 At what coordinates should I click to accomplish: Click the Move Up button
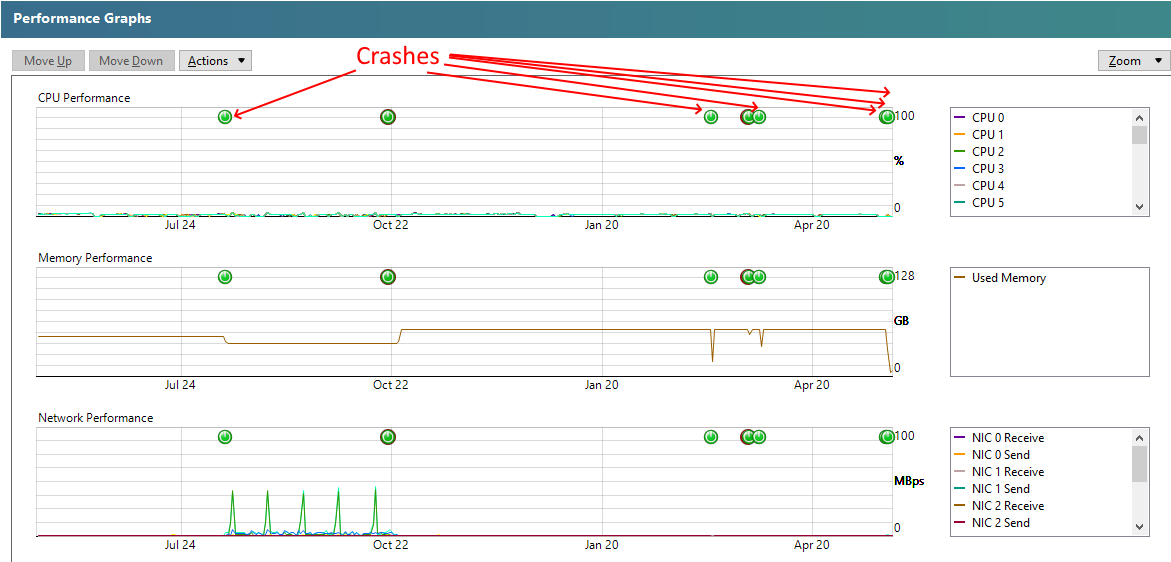tap(48, 60)
